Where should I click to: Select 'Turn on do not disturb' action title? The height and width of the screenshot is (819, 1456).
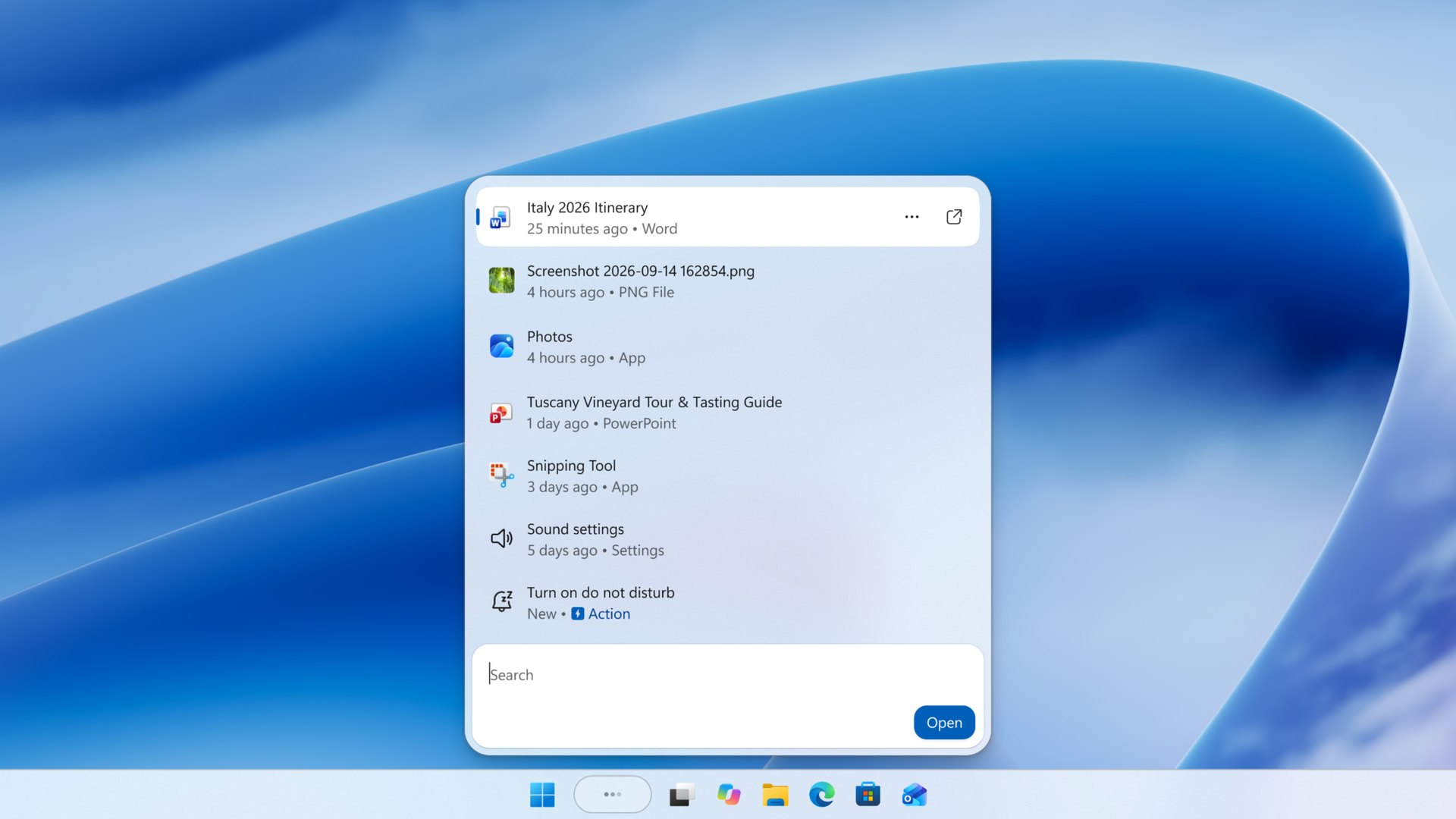coord(601,592)
